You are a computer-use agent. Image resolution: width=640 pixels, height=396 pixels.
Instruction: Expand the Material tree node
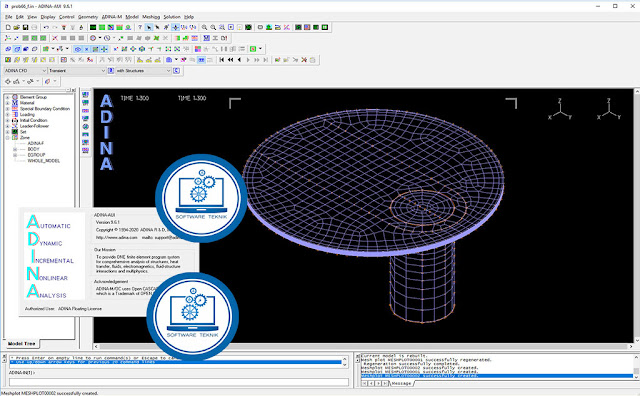7,103
